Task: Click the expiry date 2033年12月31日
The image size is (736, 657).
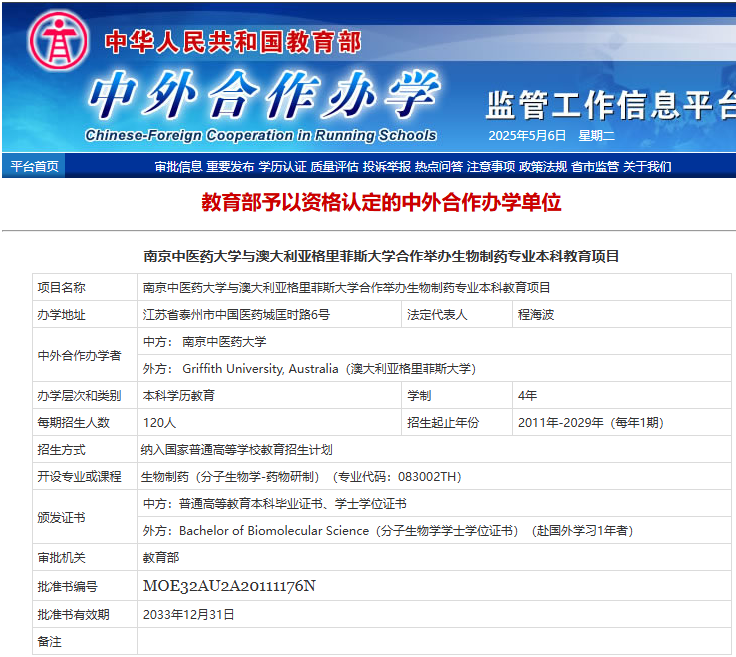Action: click(x=188, y=615)
